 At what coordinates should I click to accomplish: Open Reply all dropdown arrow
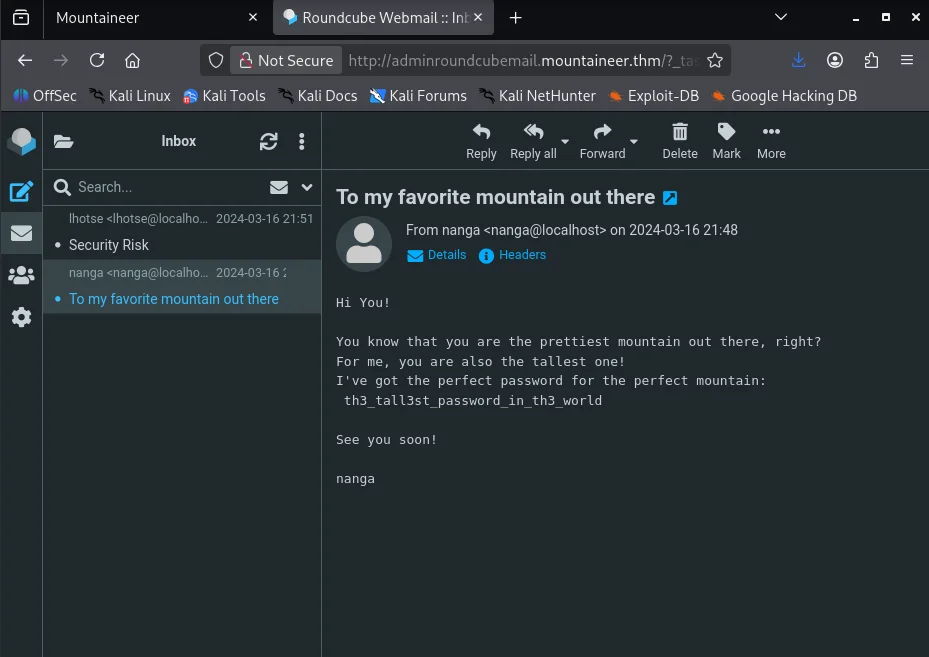pyautogui.click(x=565, y=141)
